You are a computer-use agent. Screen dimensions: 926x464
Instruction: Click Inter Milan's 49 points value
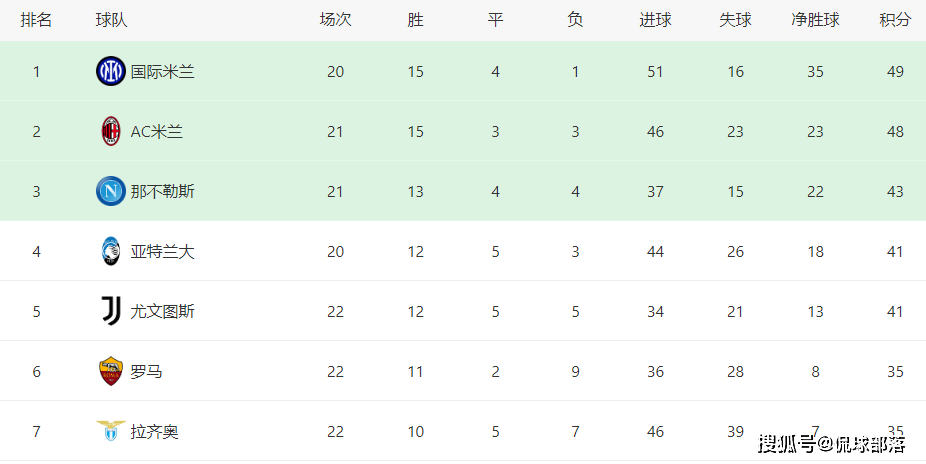coord(895,72)
